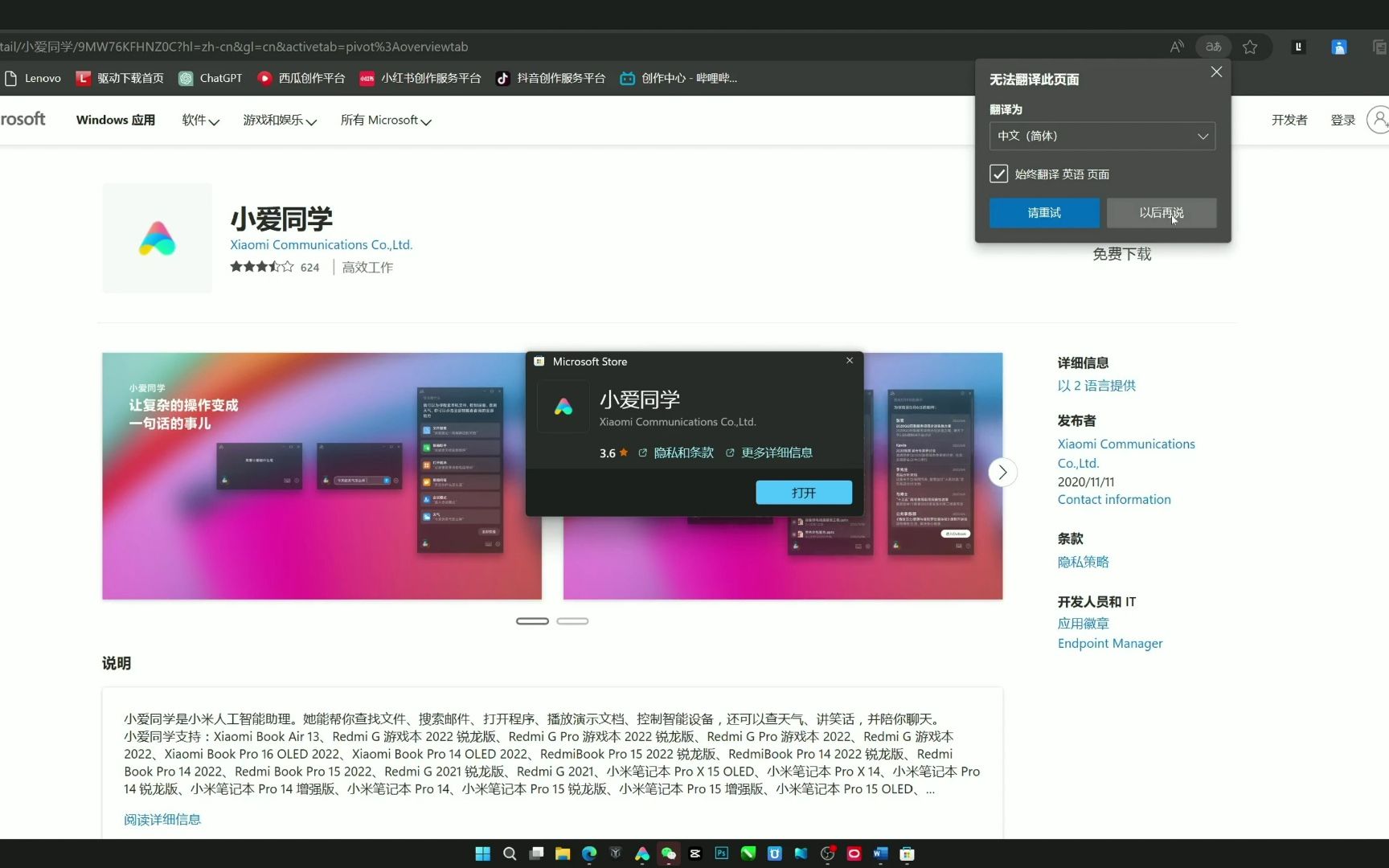This screenshot has height=868, width=1389.
Task: Open the Lenovo bookmark
Action: [x=33, y=78]
